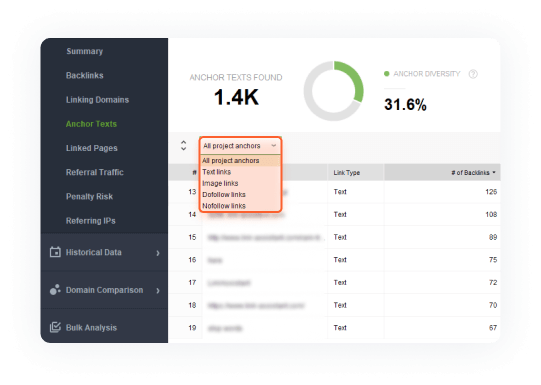Choose Text links from the dropdown list
The height and width of the screenshot is (385, 541).
point(217,172)
